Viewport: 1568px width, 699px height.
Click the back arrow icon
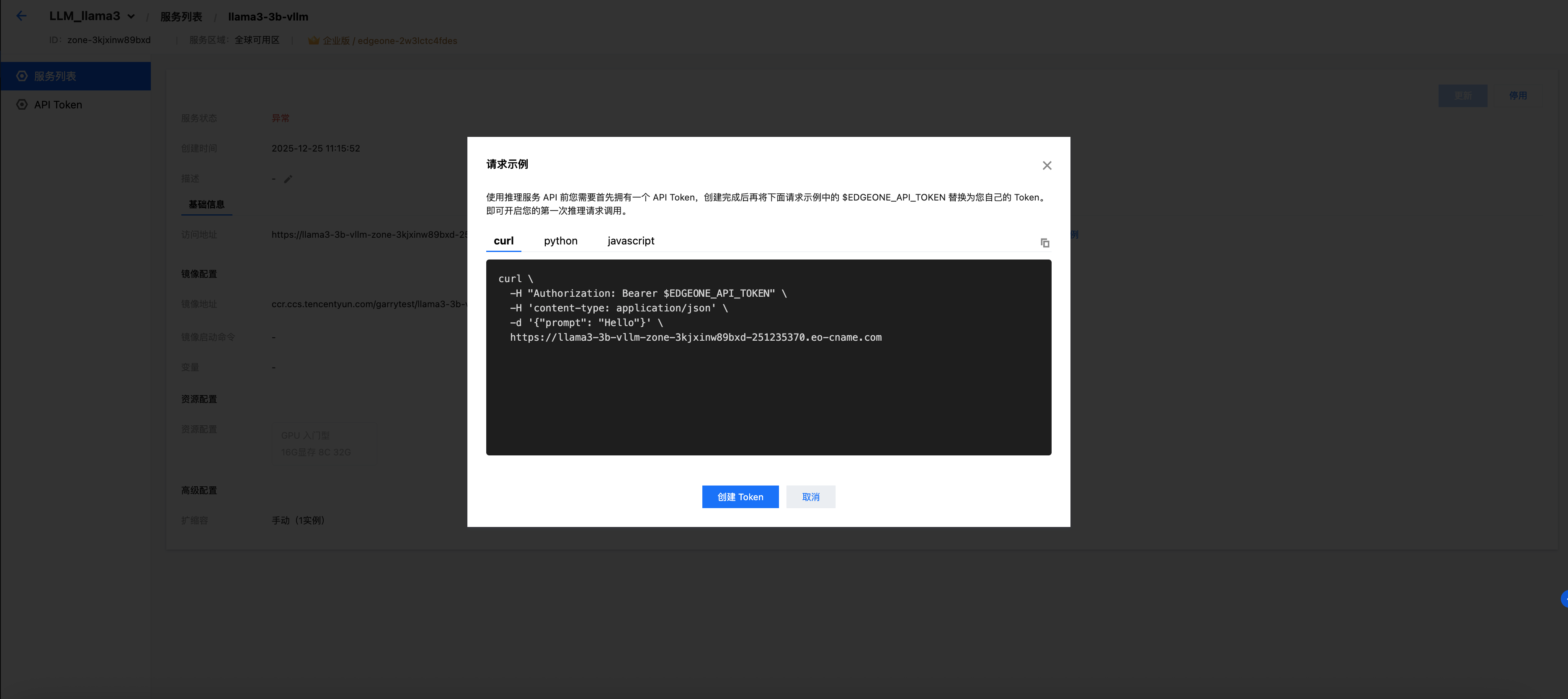click(22, 16)
